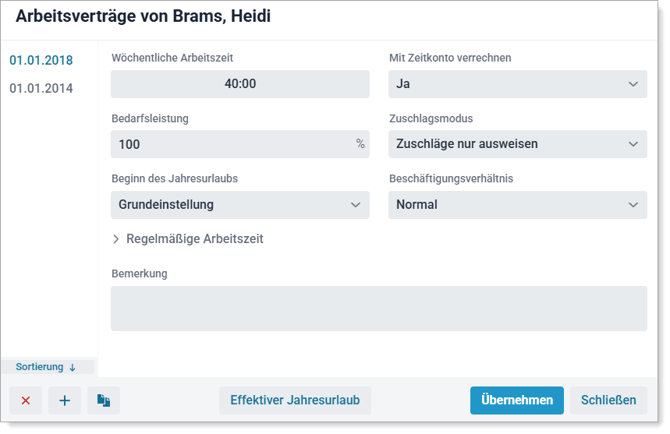Image resolution: width=670 pixels, height=434 pixels.
Task: Toggle sort order arrow next to Sortierung
Action: (72, 367)
